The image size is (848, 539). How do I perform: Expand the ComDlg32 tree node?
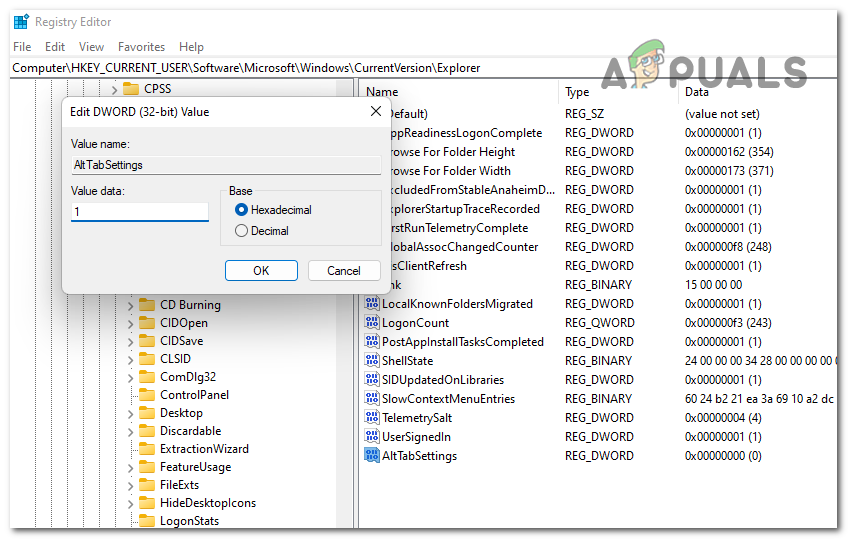pyautogui.click(x=130, y=378)
